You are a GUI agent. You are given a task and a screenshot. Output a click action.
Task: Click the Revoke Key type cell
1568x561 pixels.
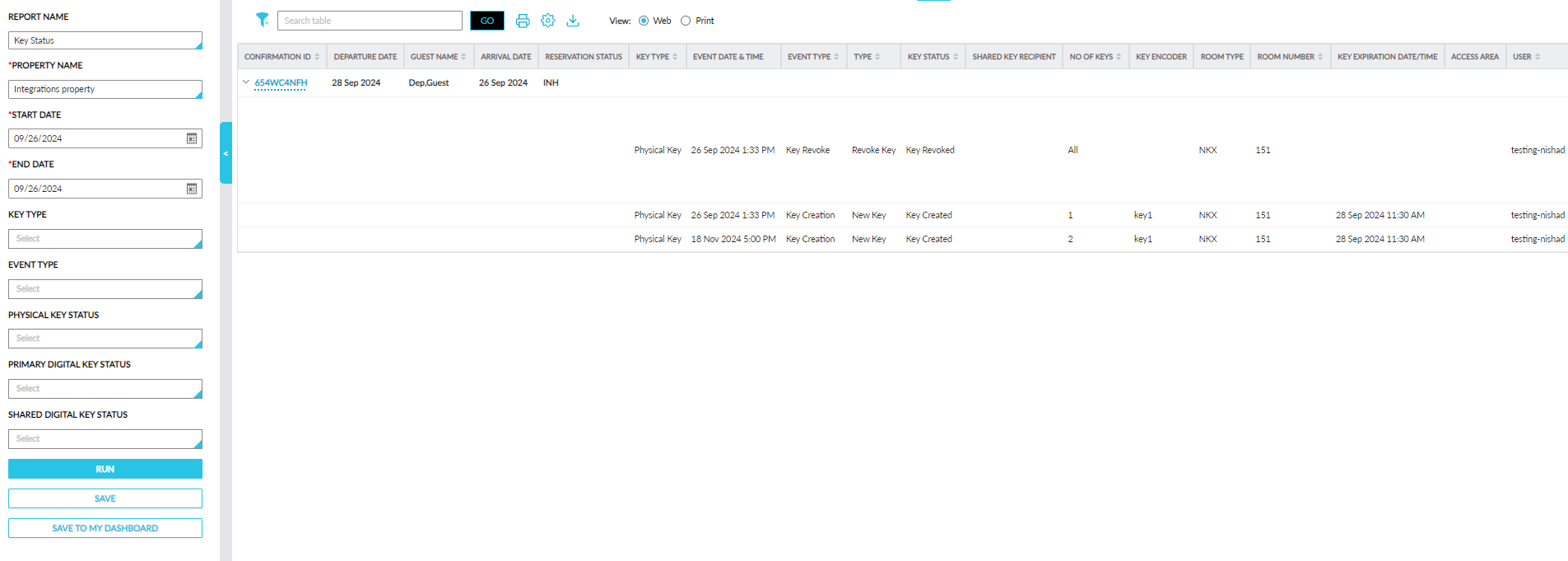coord(873,150)
